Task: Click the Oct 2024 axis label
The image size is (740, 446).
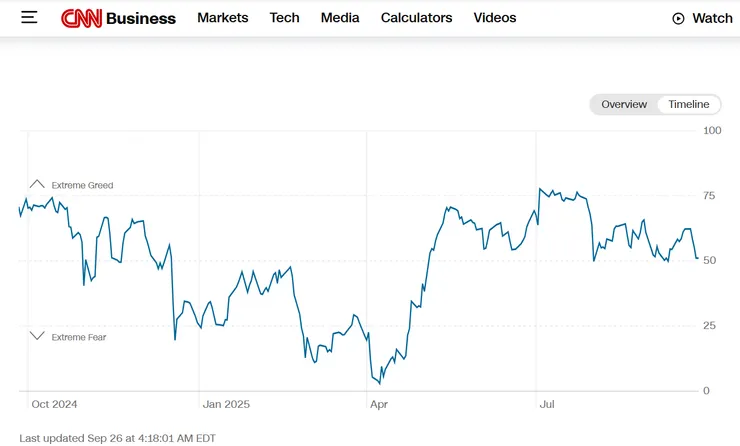Action: click(x=54, y=405)
